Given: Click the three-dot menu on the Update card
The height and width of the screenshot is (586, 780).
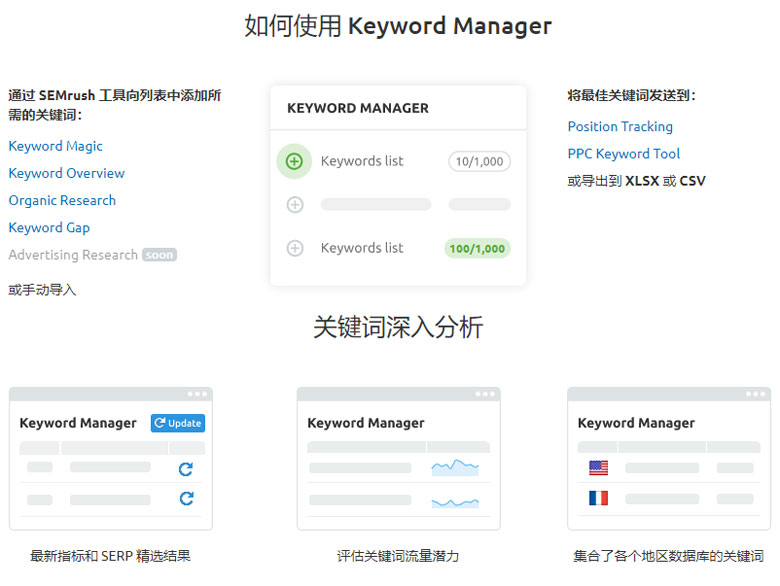Looking at the screenshot, I should click(197, 394).
